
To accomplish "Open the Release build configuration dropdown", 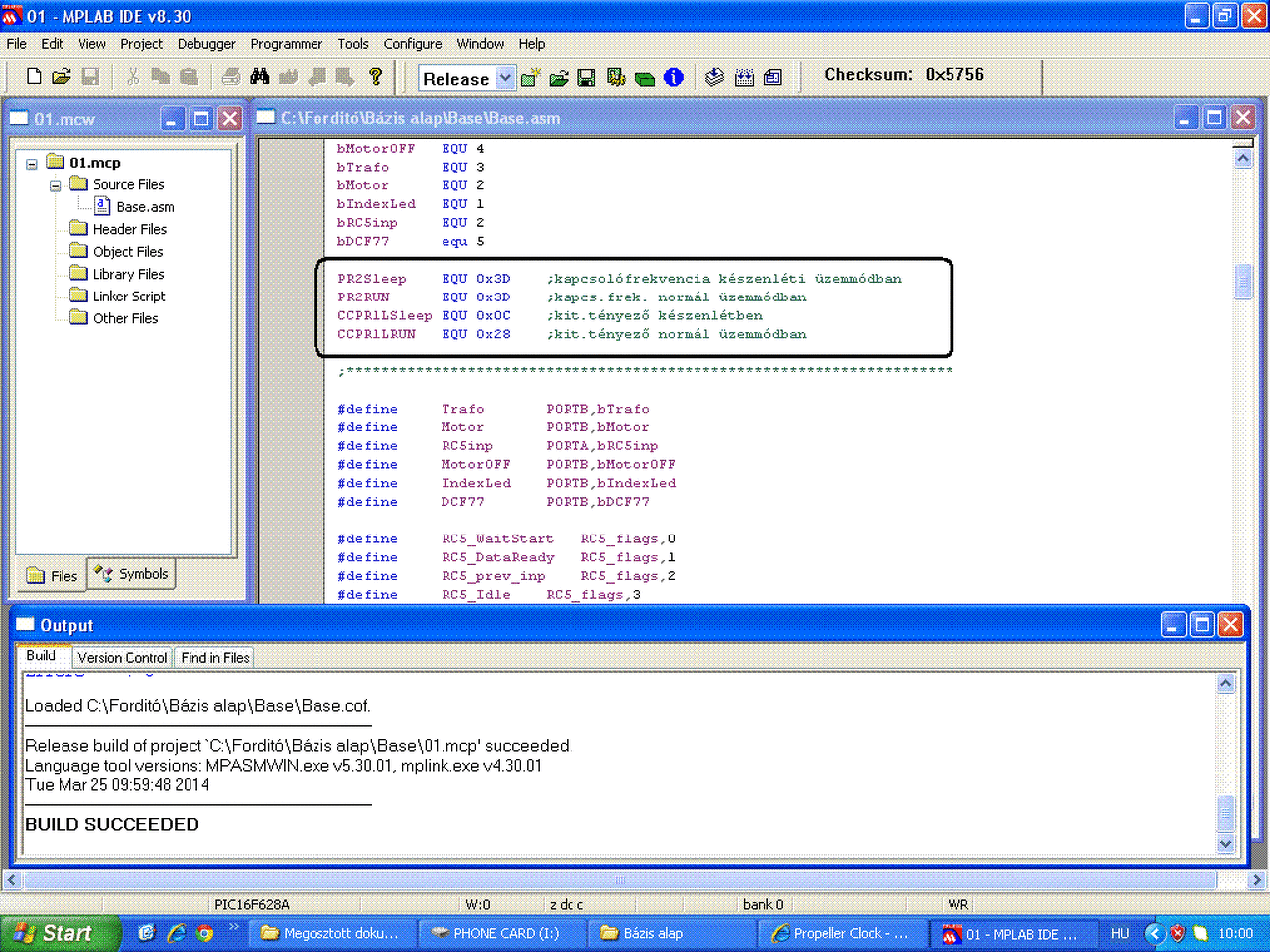I will pos(505,78).
